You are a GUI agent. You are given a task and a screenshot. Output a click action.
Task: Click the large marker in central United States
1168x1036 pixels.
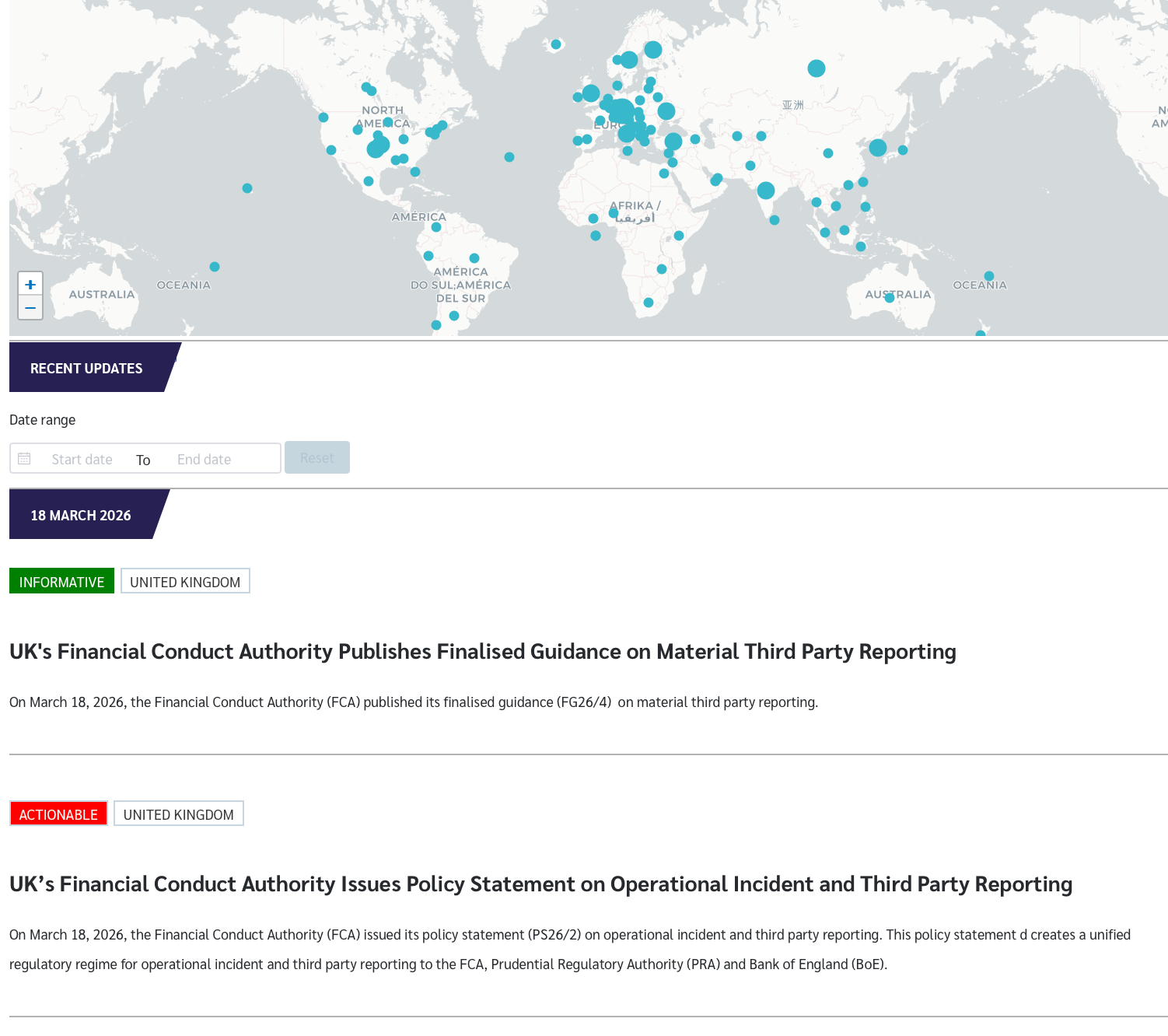click(x=377, y=146)
